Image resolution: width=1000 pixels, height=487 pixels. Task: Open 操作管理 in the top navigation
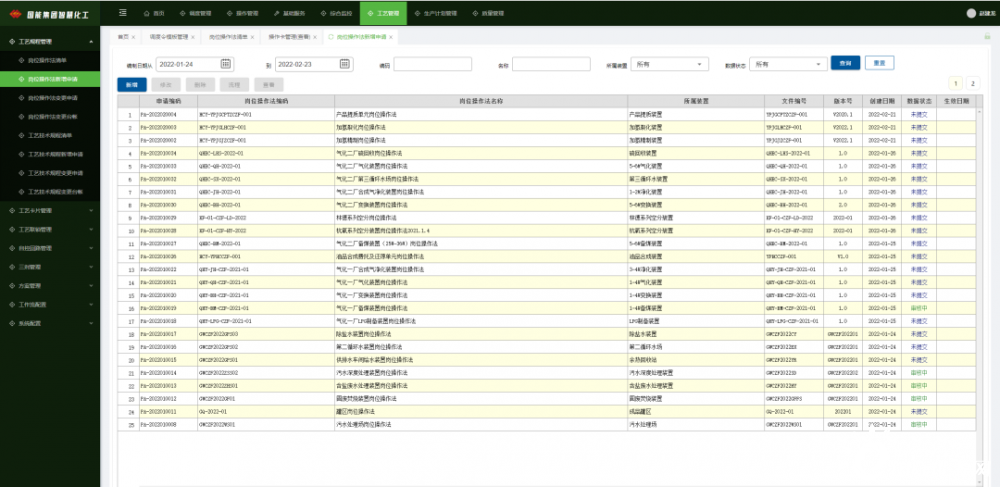(242, 13)
